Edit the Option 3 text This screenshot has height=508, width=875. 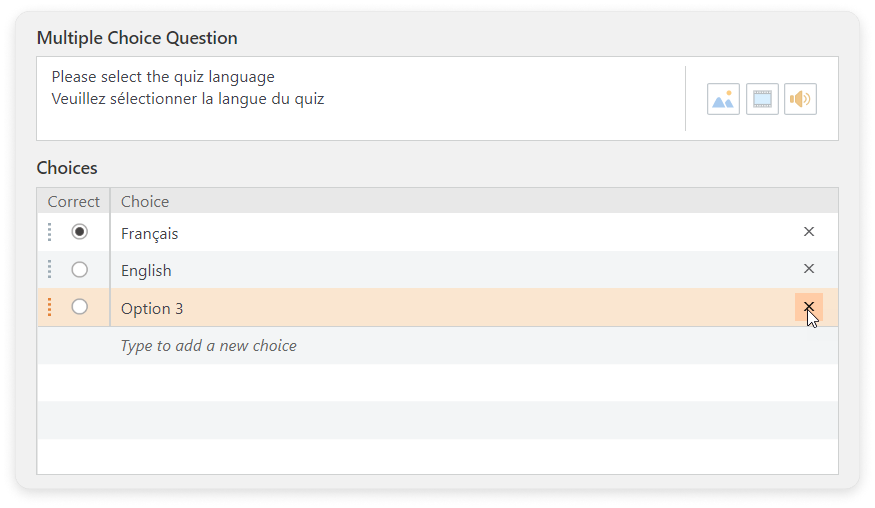click(152, 309)
